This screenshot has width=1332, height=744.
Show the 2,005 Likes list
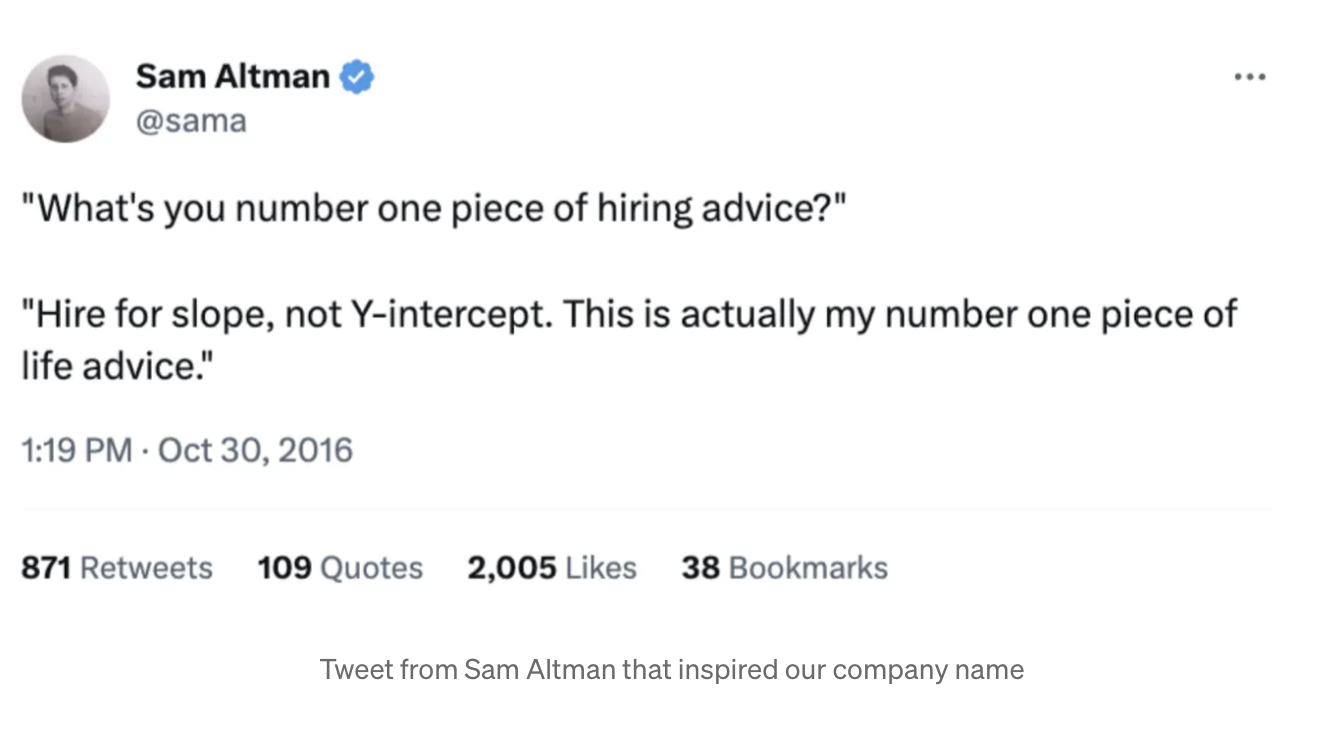click(x=551, y=568)
